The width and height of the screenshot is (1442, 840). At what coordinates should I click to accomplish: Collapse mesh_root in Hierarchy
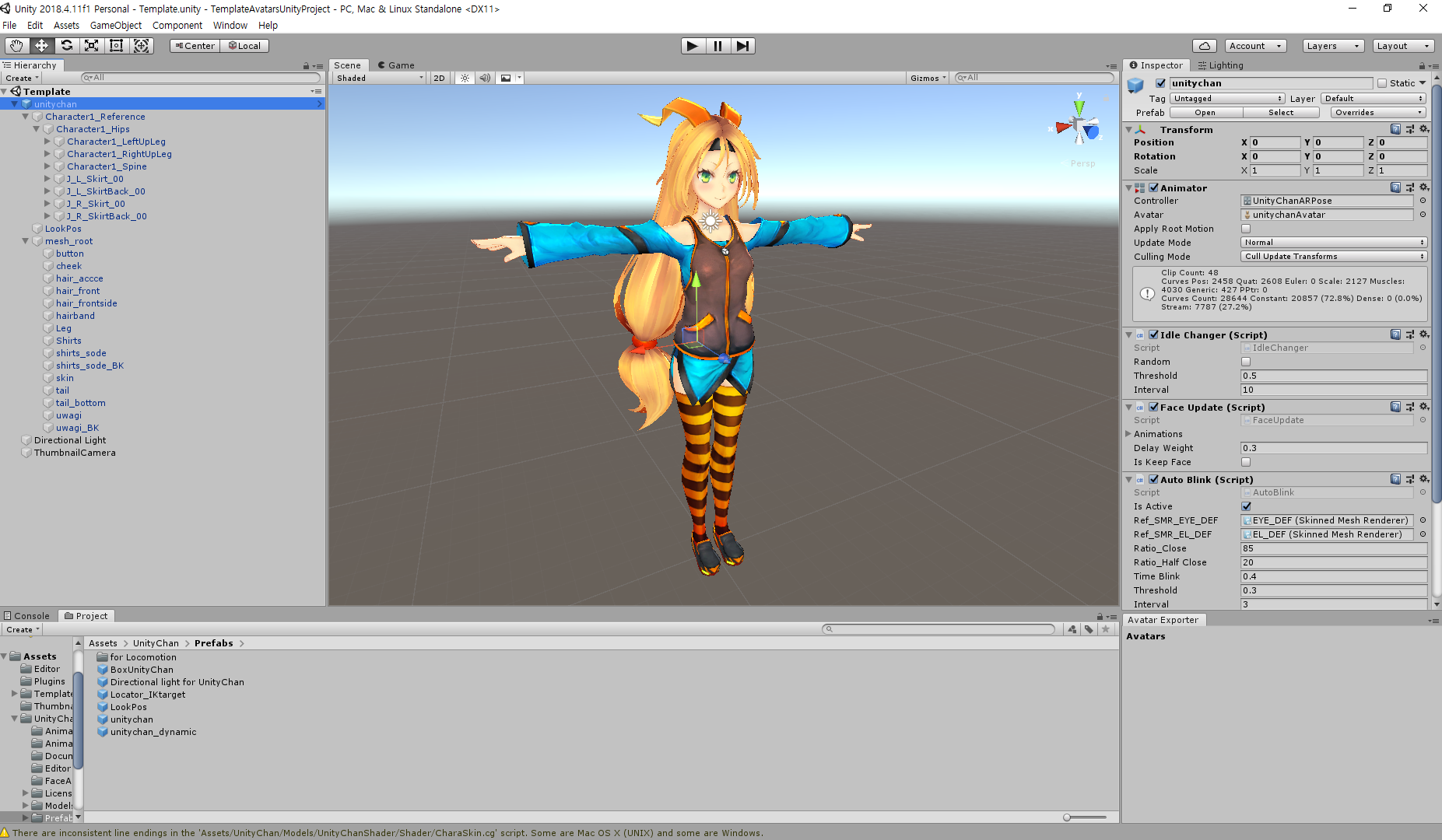(x=25, y=241)
